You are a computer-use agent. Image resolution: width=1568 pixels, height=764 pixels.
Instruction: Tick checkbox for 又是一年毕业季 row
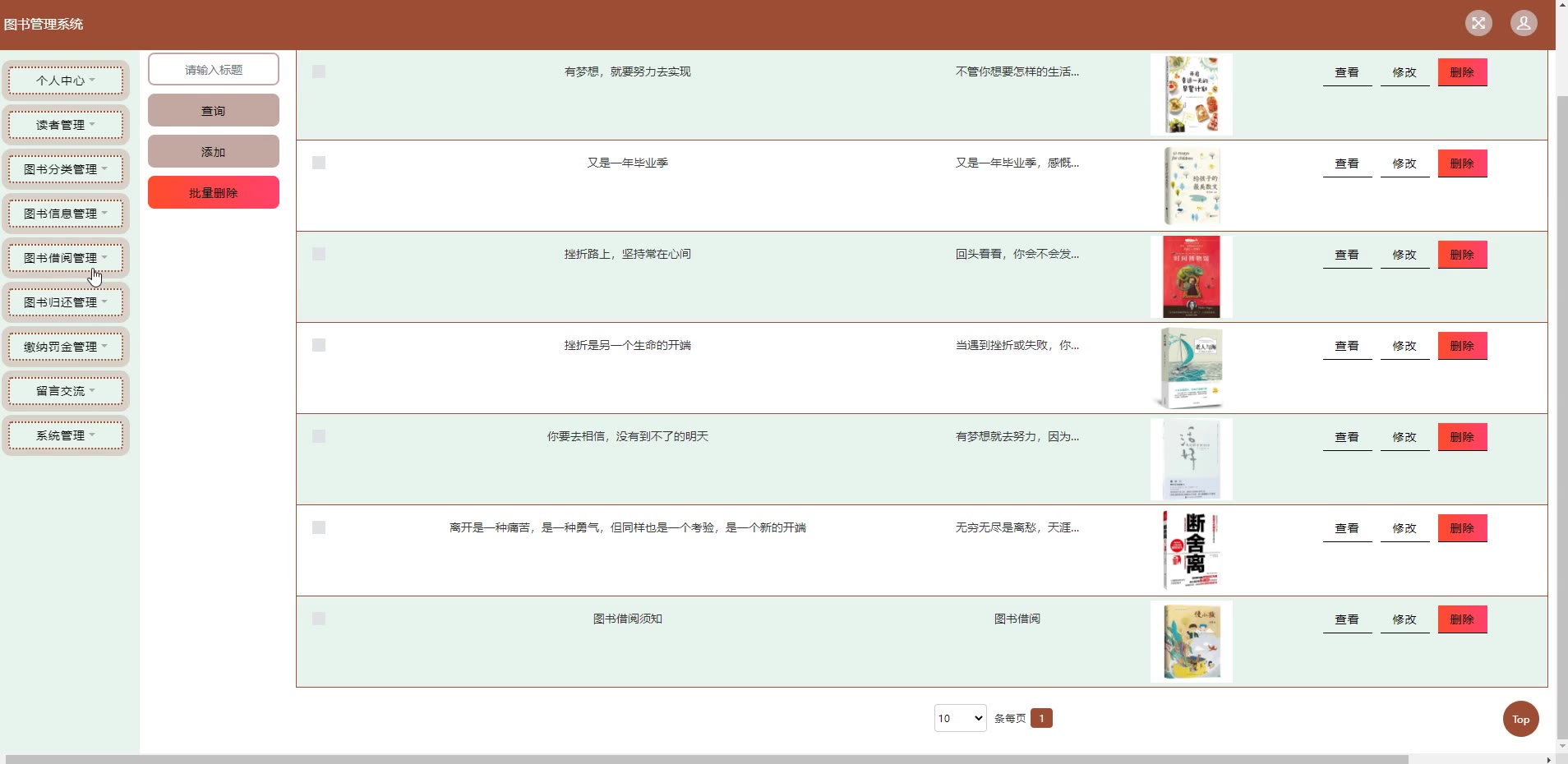click(x=319, y=163)
